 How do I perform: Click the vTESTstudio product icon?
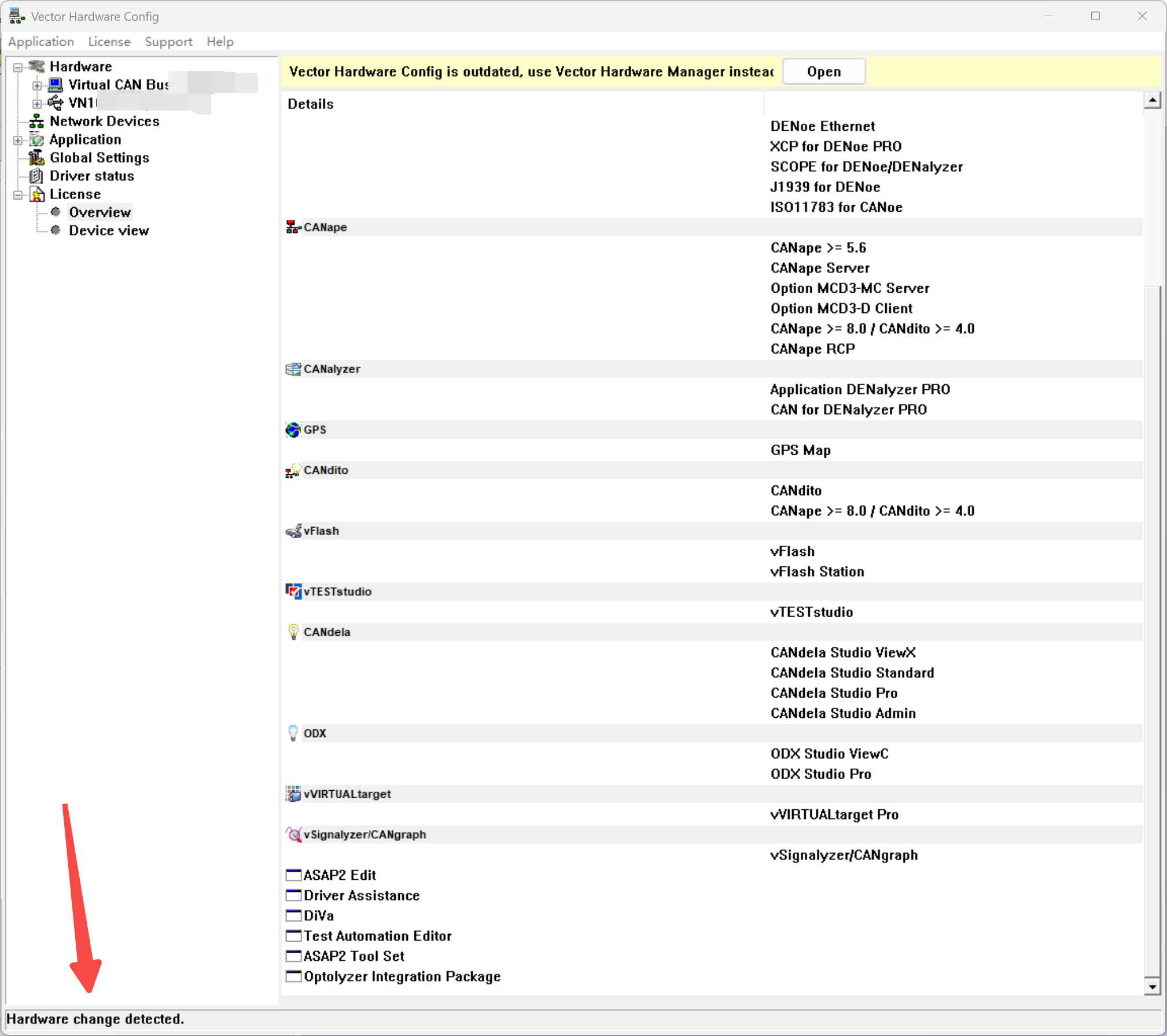tap(293, 592)
